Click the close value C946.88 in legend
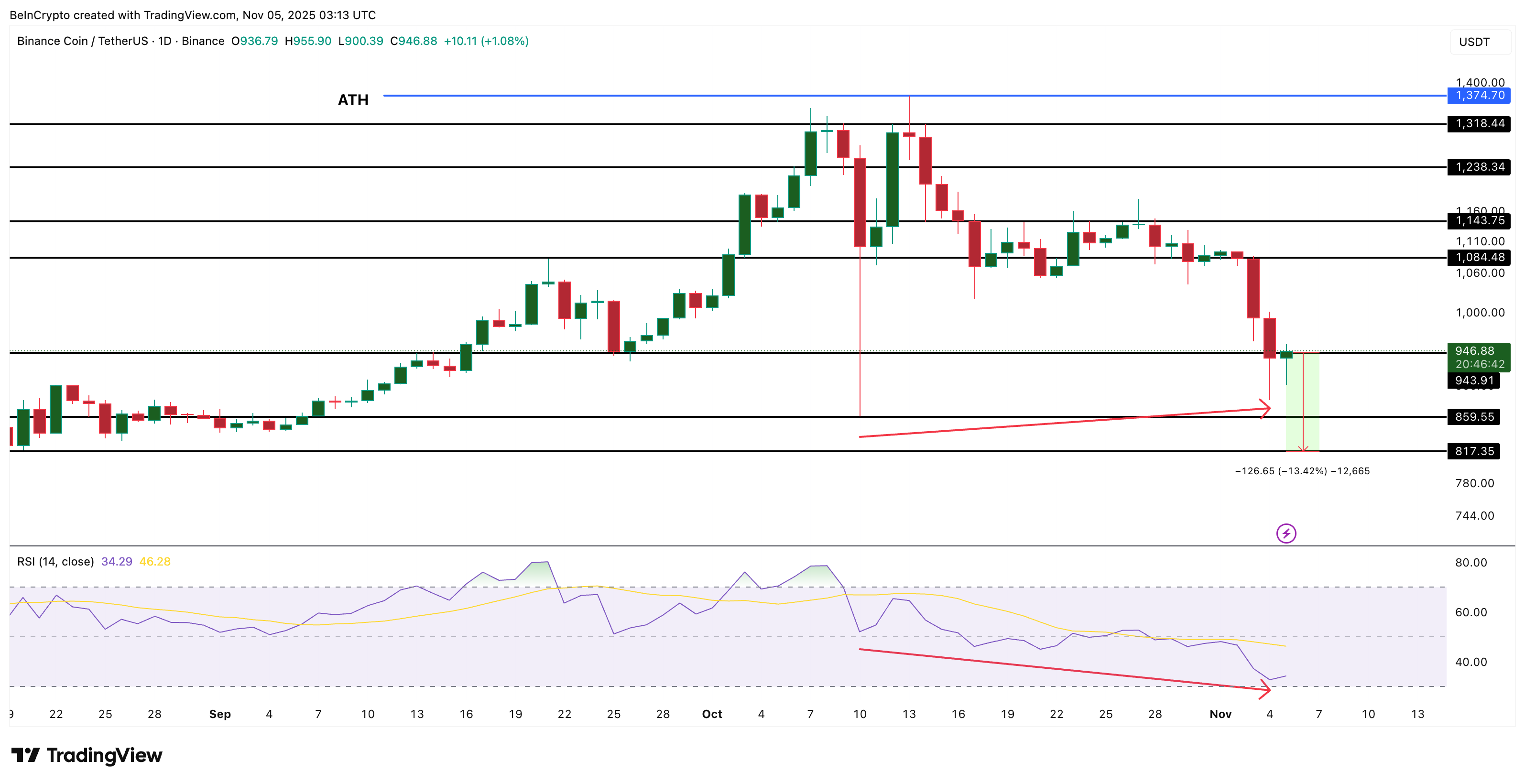Screen dimensions: 1525x784 [x=414, y=41]
